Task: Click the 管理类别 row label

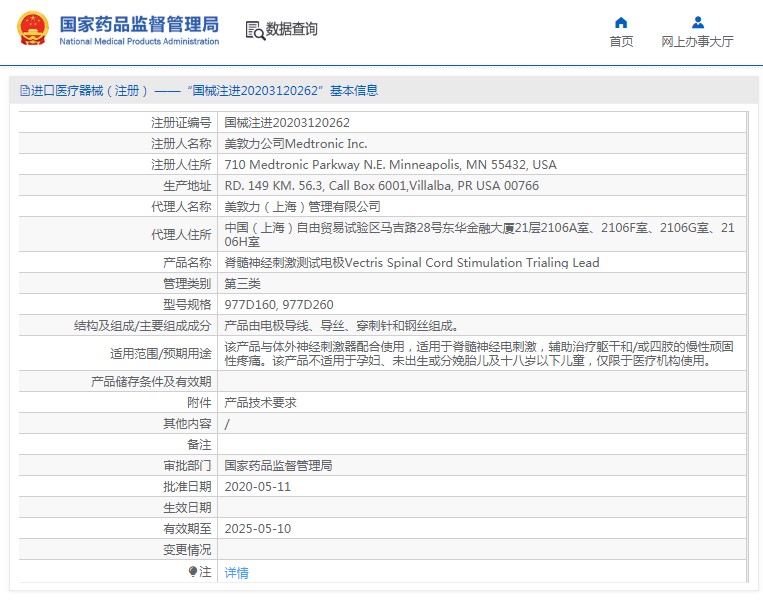Action: click(x=187, y=283)
